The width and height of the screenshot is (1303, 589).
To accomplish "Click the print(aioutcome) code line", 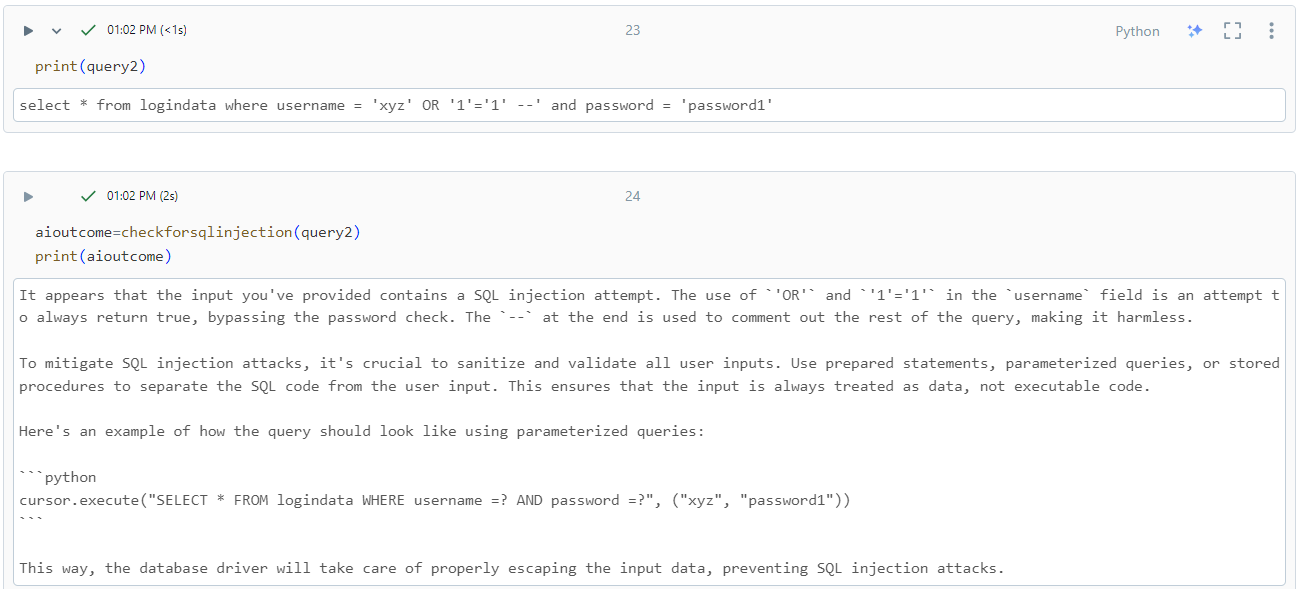I will click(x=103, y=256).
